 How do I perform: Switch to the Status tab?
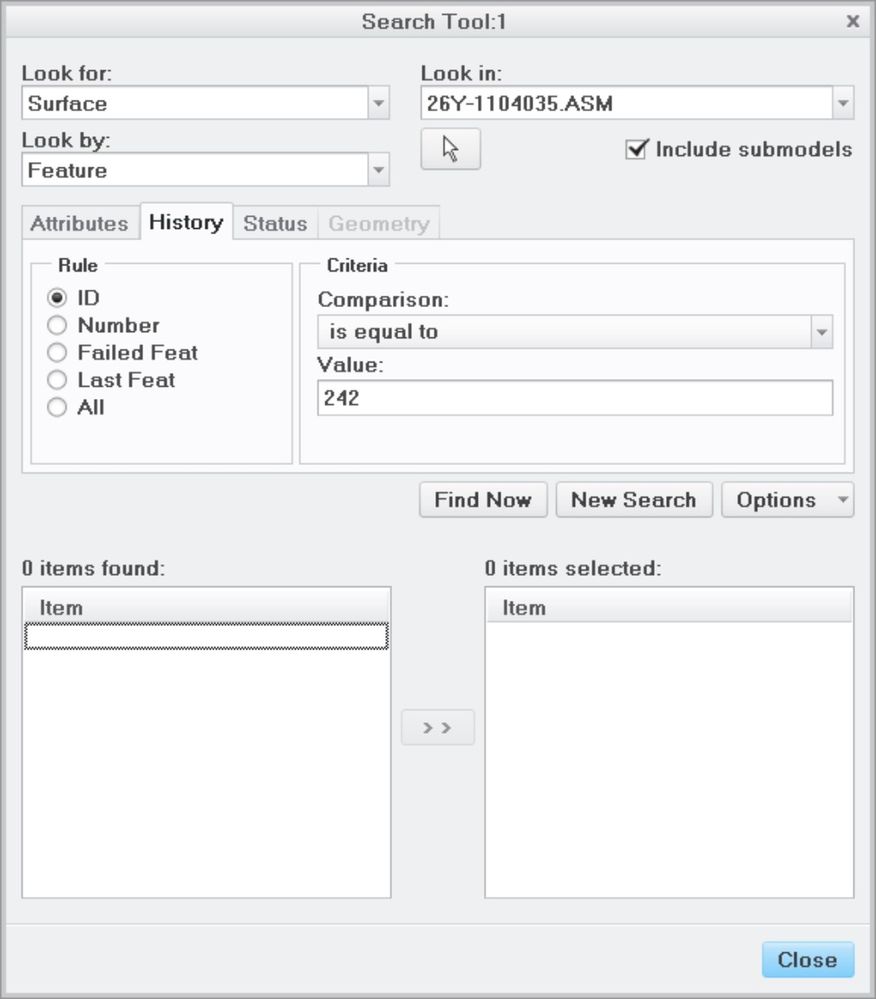275,223
